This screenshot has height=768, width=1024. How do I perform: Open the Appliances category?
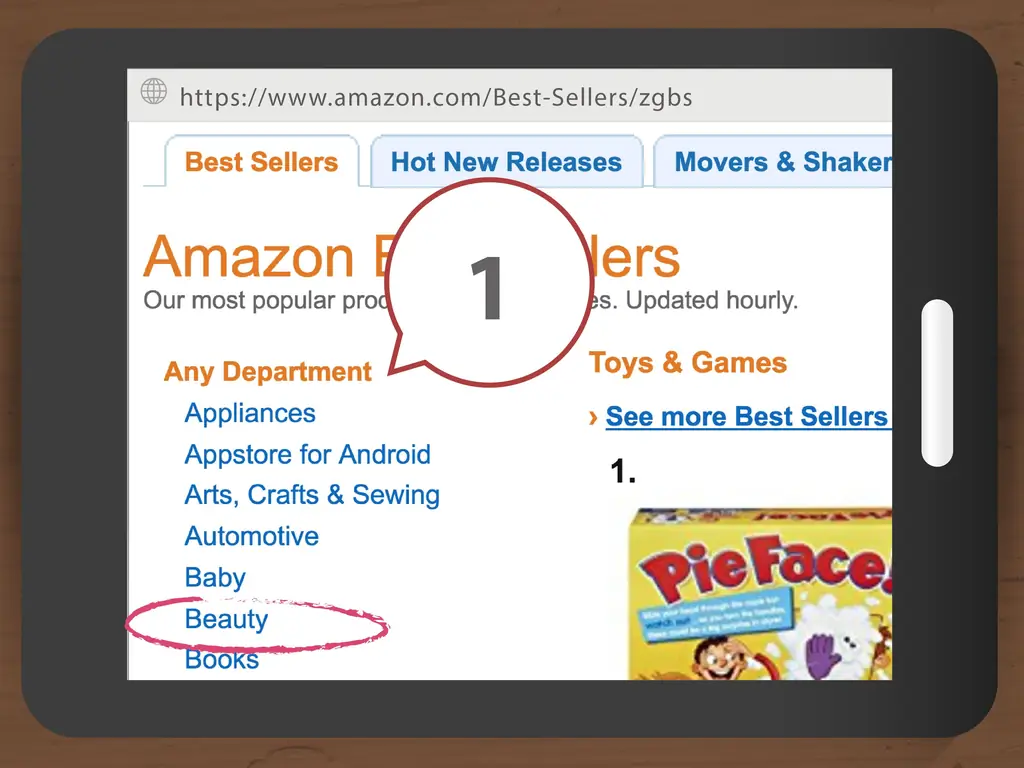click(249, 413)
